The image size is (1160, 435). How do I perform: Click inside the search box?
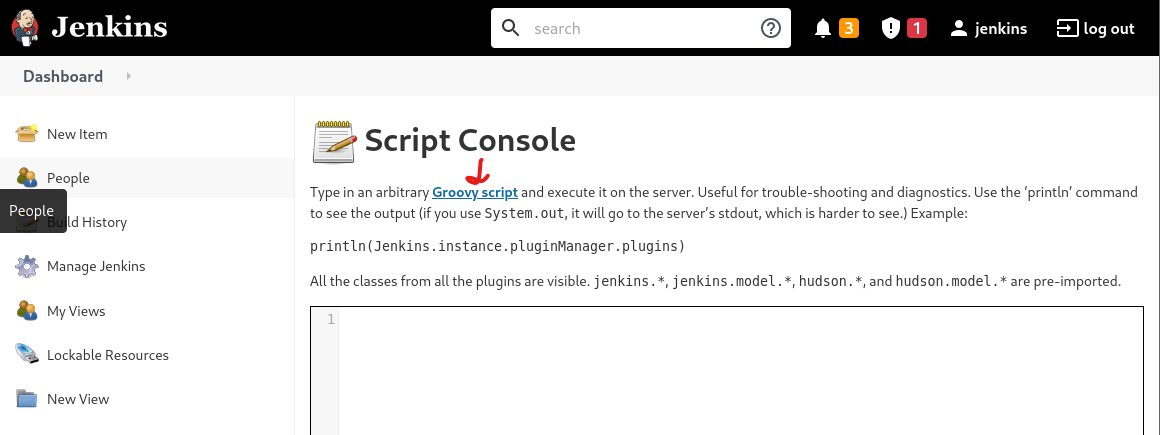(x=640, y=28)
